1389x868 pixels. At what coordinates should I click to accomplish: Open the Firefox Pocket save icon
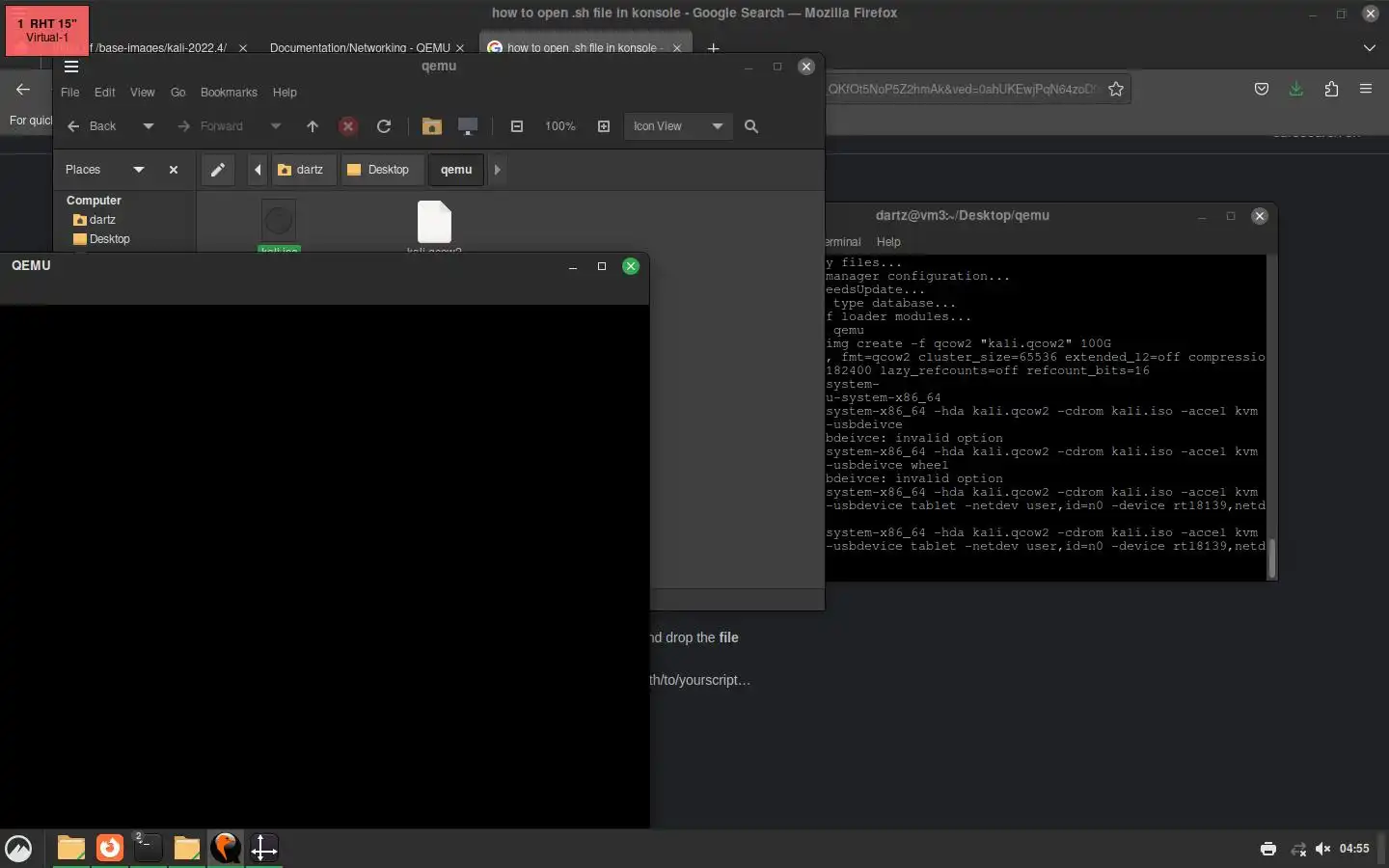1261,89
